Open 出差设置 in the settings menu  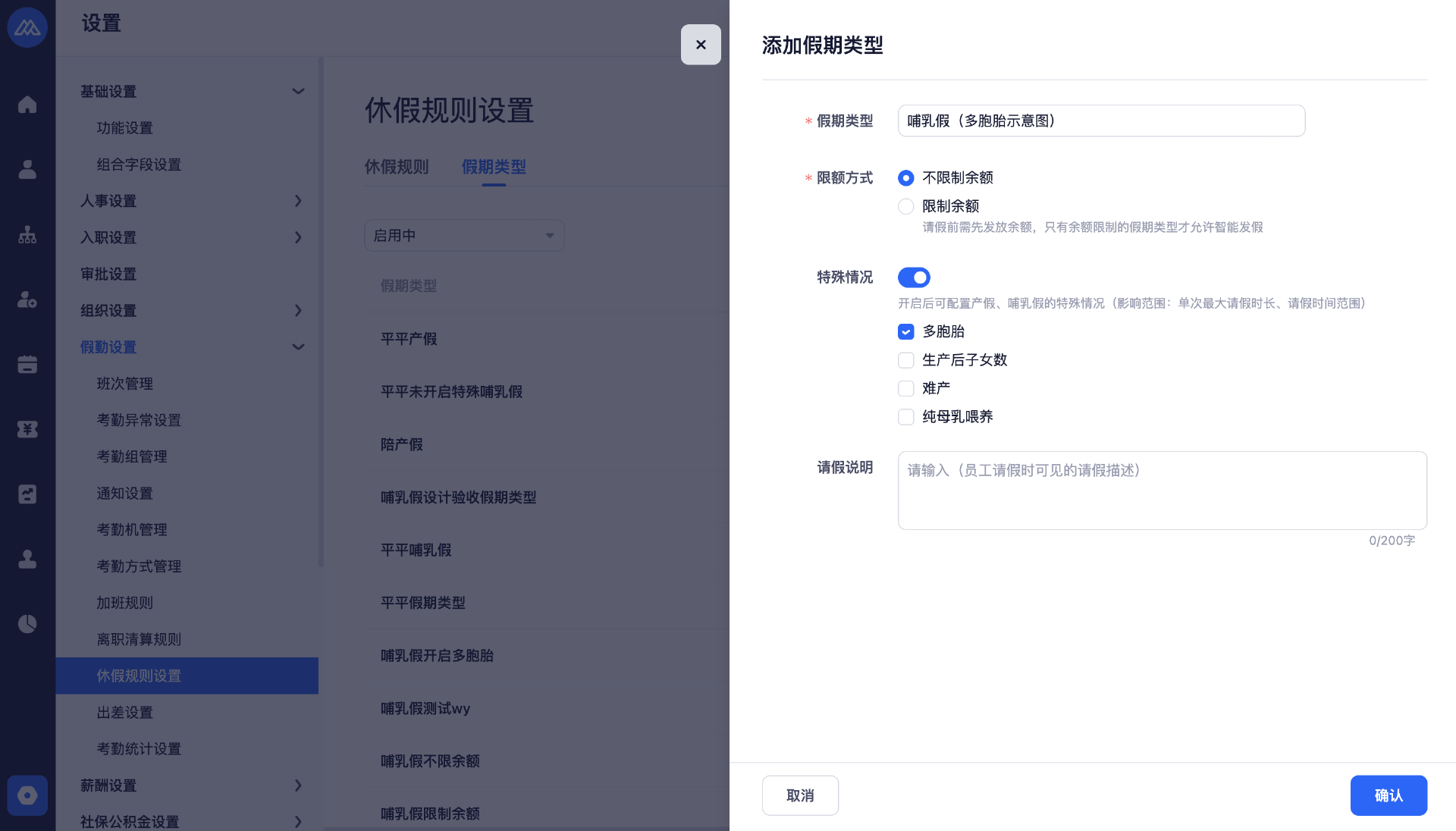coord(125,713)
